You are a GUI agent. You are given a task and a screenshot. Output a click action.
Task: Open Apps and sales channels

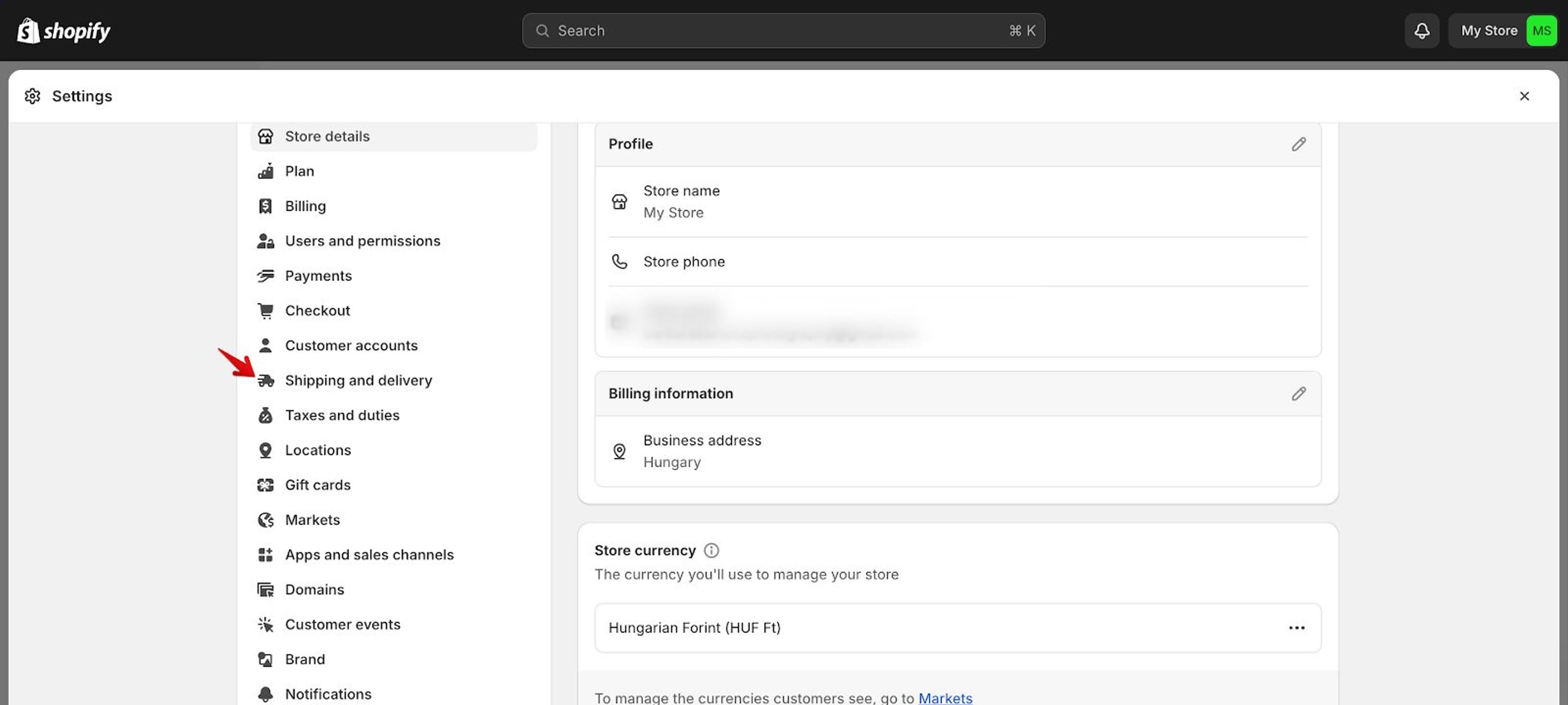click(x=394, y=555)
